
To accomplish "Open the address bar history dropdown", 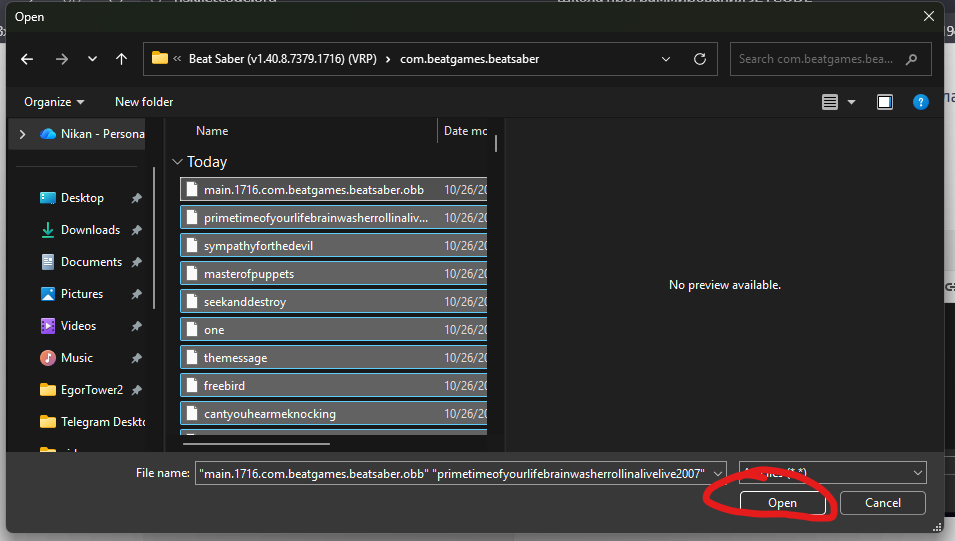I will (666, 59).
